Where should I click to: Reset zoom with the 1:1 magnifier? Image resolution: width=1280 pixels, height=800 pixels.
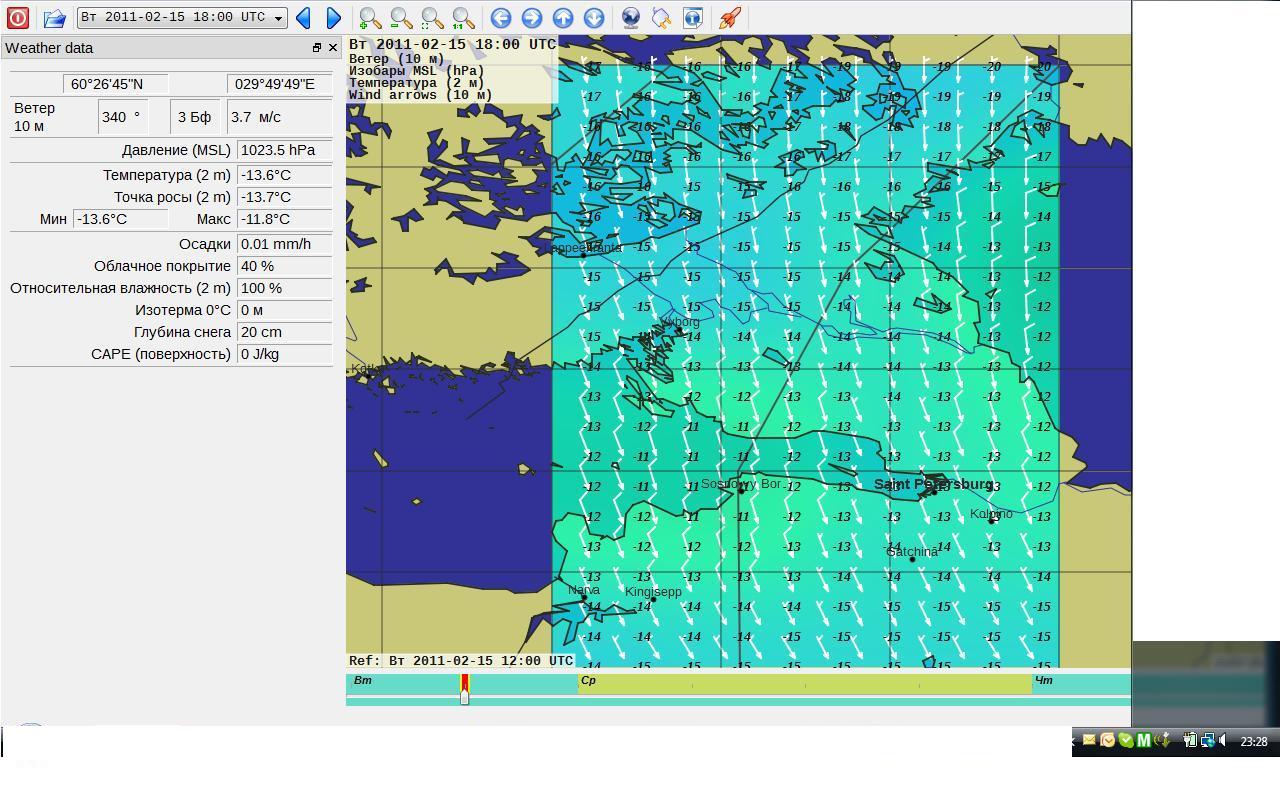pyautogui.click(x=463, y=17)
